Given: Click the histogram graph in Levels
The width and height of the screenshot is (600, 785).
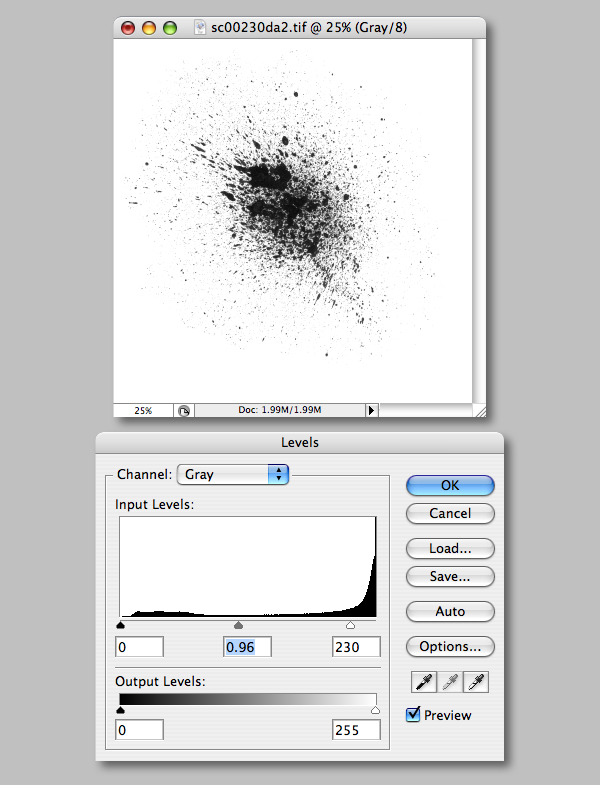Looking at the screenshot, I should tap(247, 567).
